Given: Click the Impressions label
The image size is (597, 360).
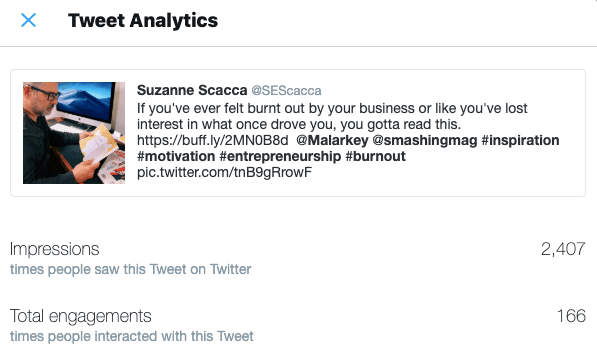Looking at the screenshot, I should click(54, 249).
